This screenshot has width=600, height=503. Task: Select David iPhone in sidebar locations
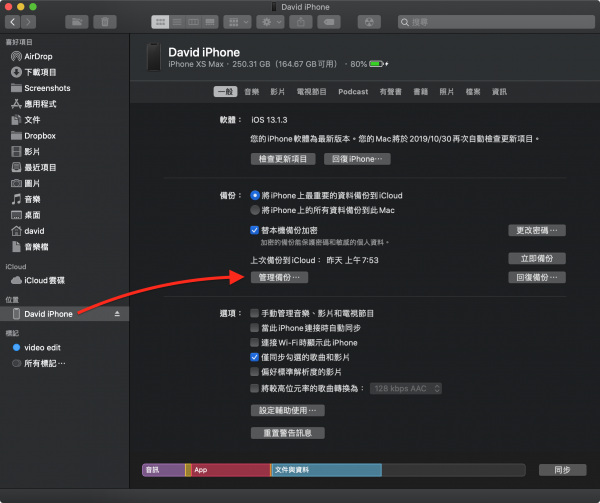[x=64, y=314]
